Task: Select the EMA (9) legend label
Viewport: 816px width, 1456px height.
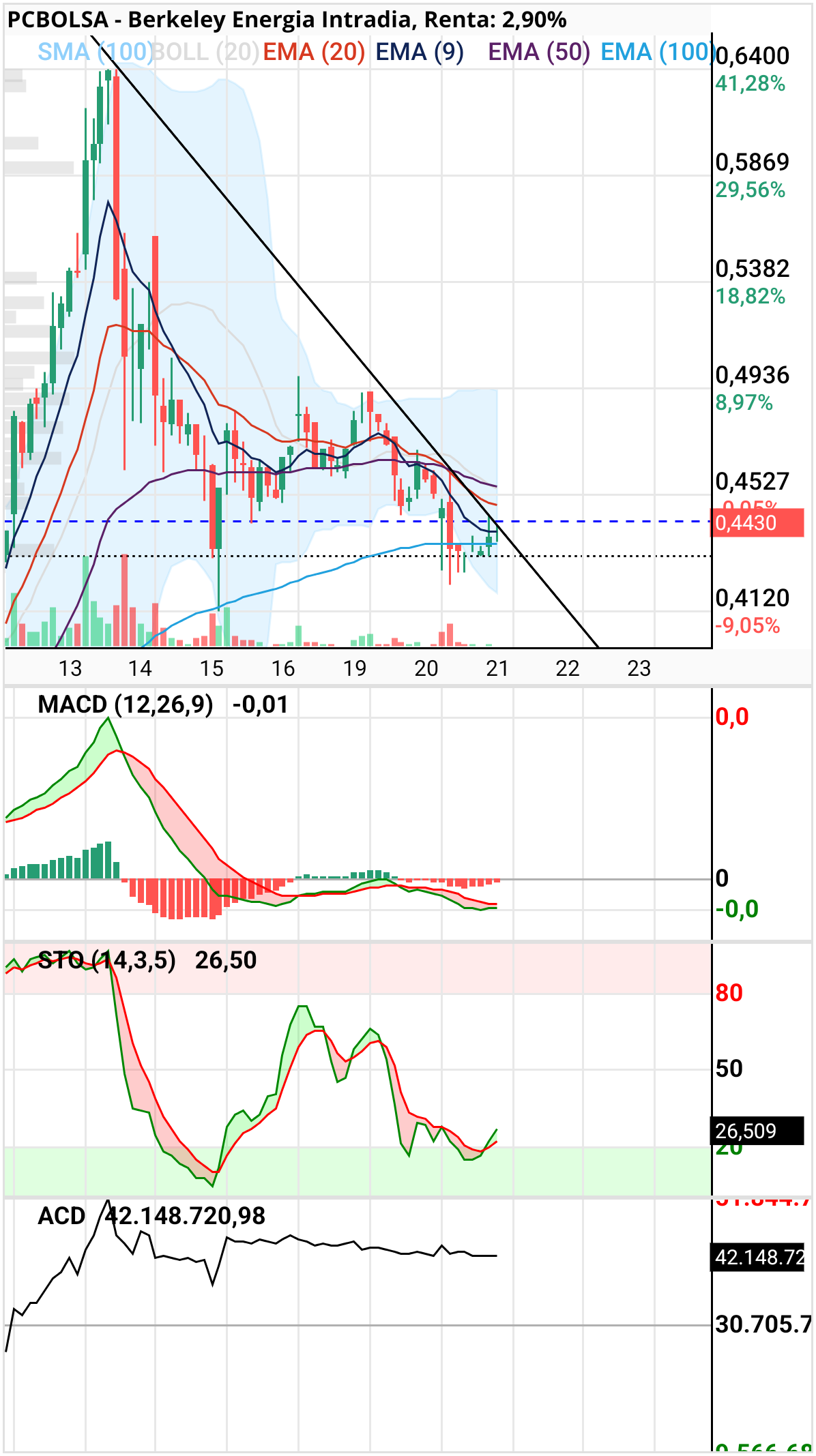Action: pos(420,52)
